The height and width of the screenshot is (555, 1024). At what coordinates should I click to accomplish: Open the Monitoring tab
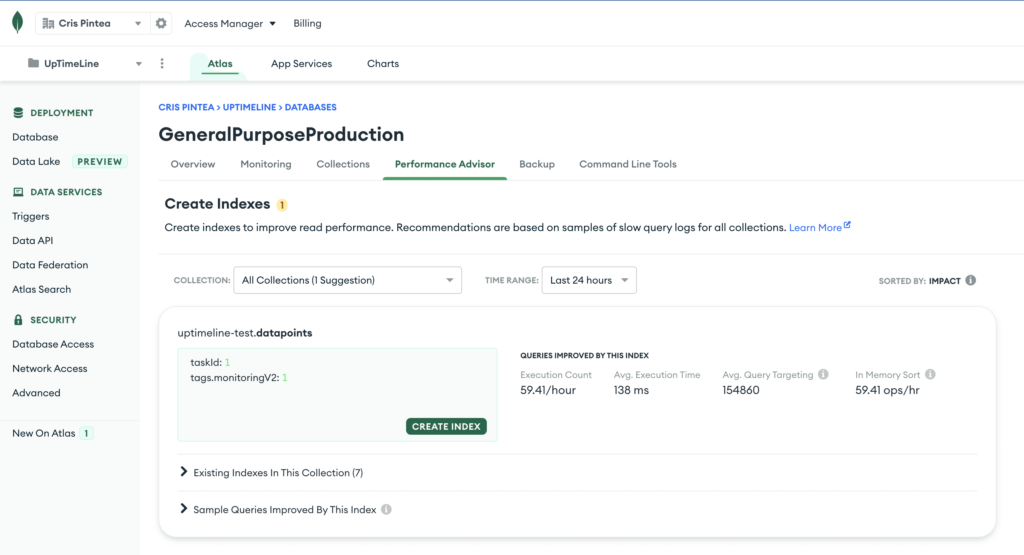(266, 165)
